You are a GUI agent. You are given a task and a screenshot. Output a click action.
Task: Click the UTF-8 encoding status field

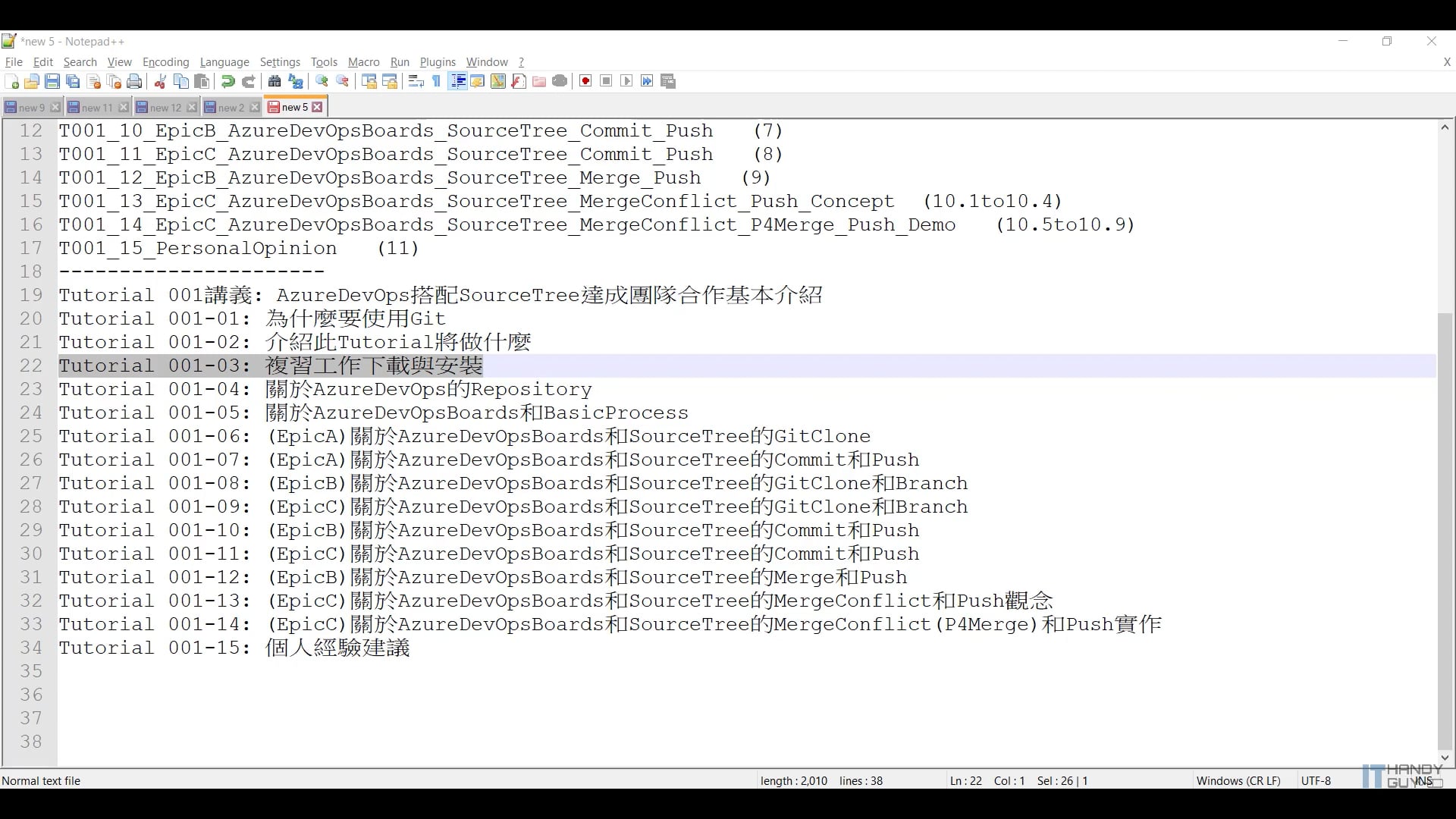tap(1316, 780)
